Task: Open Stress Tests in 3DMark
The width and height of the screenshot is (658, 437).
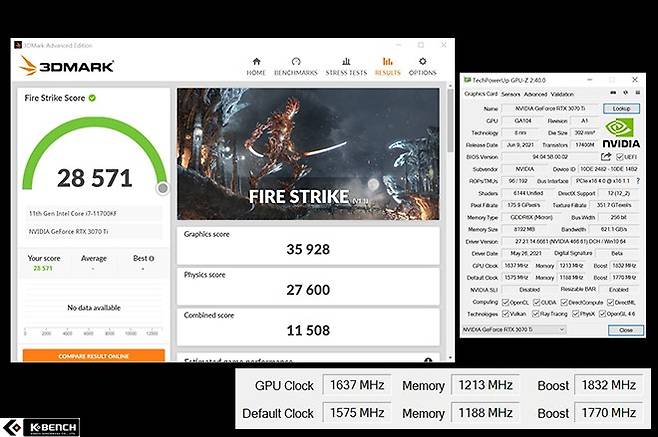Action: click(x=345, y=66)
